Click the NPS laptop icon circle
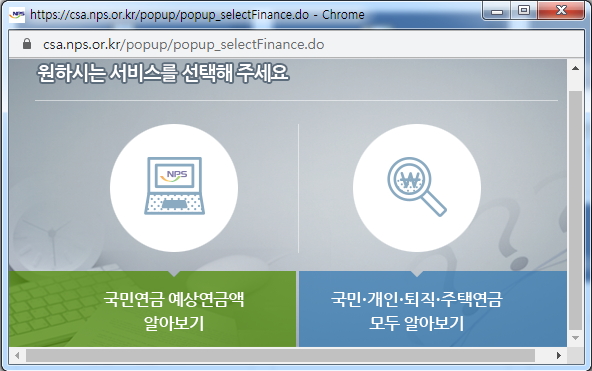Image resolution: width=592 pixels, height=371 pixels. pyautogui.click(x=174, y=188)
